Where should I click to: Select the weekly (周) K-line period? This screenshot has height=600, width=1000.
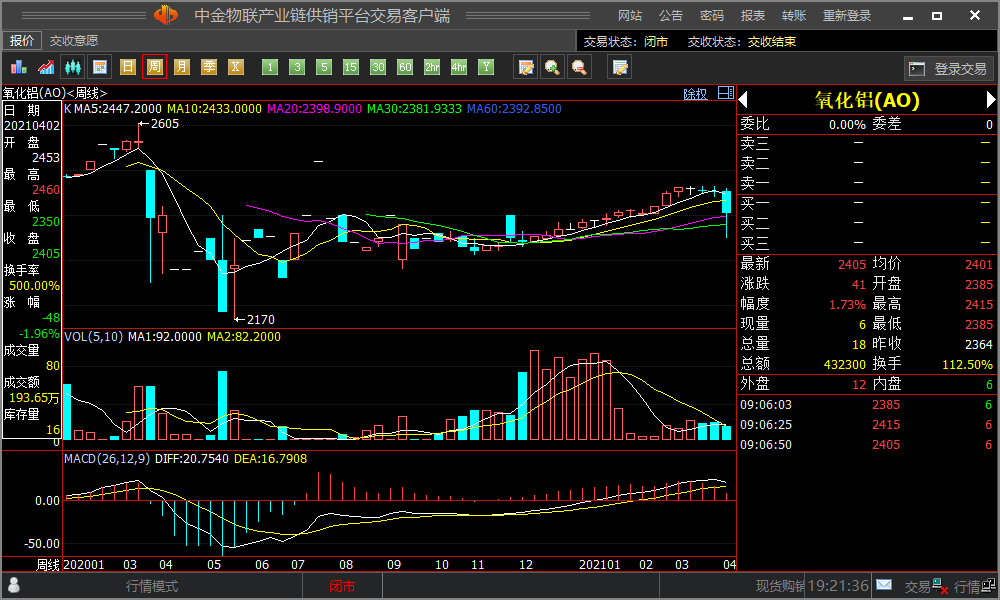click(x=154, y=67)
